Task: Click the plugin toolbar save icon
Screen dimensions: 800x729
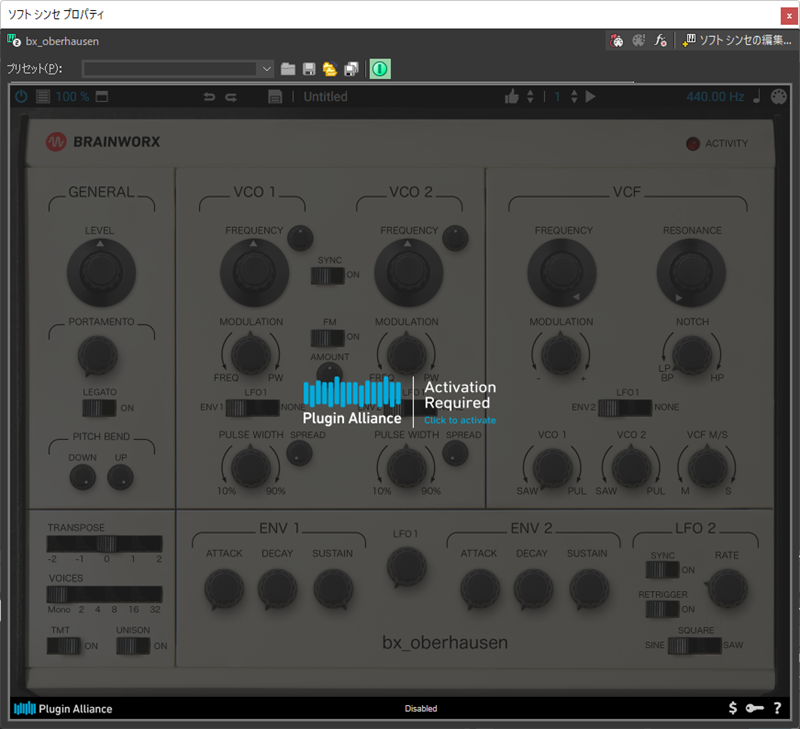Action: (275, 96)
